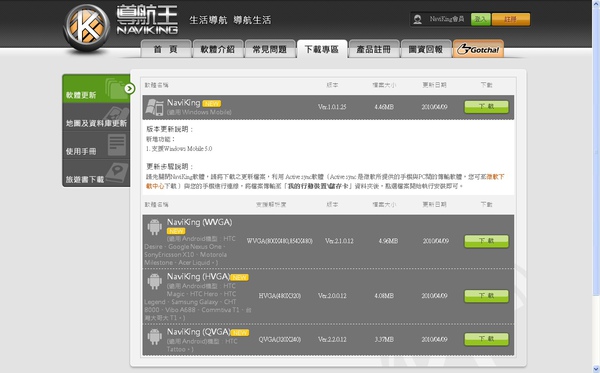Click the version text Ver.1.0.1.25
The width and height of the screenshot is (600, 373).
[x=332, y=107]
